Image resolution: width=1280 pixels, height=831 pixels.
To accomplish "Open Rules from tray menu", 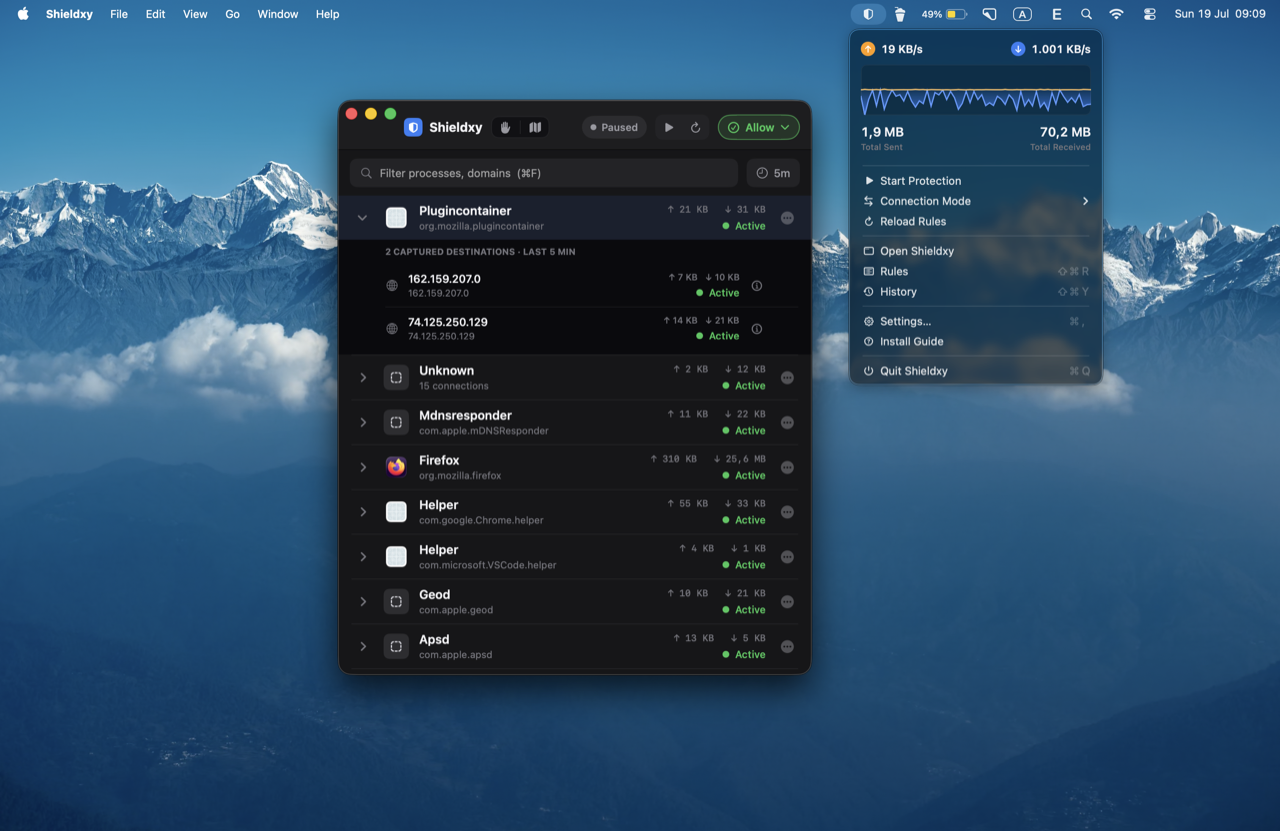I will click(976, 271).
